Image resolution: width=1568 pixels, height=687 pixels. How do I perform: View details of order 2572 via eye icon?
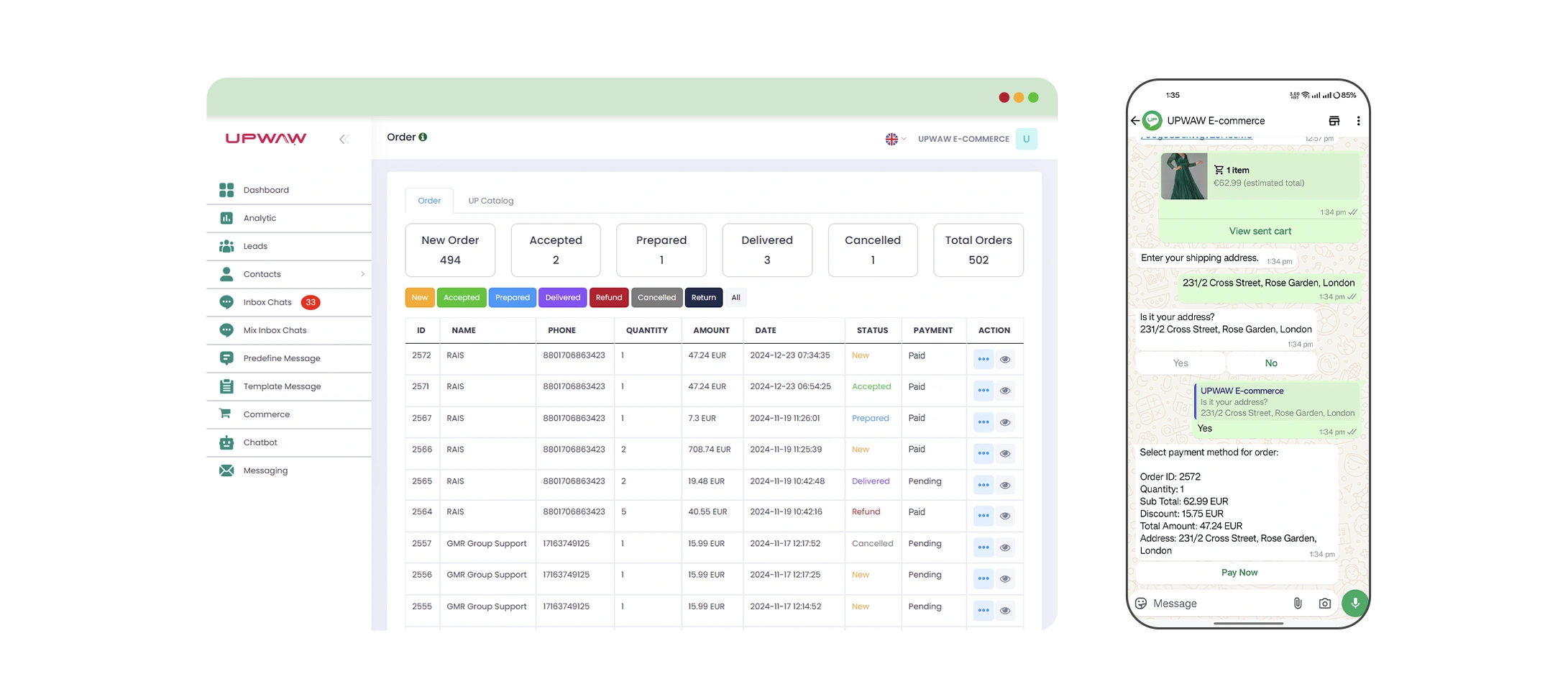coord(1005,359)
